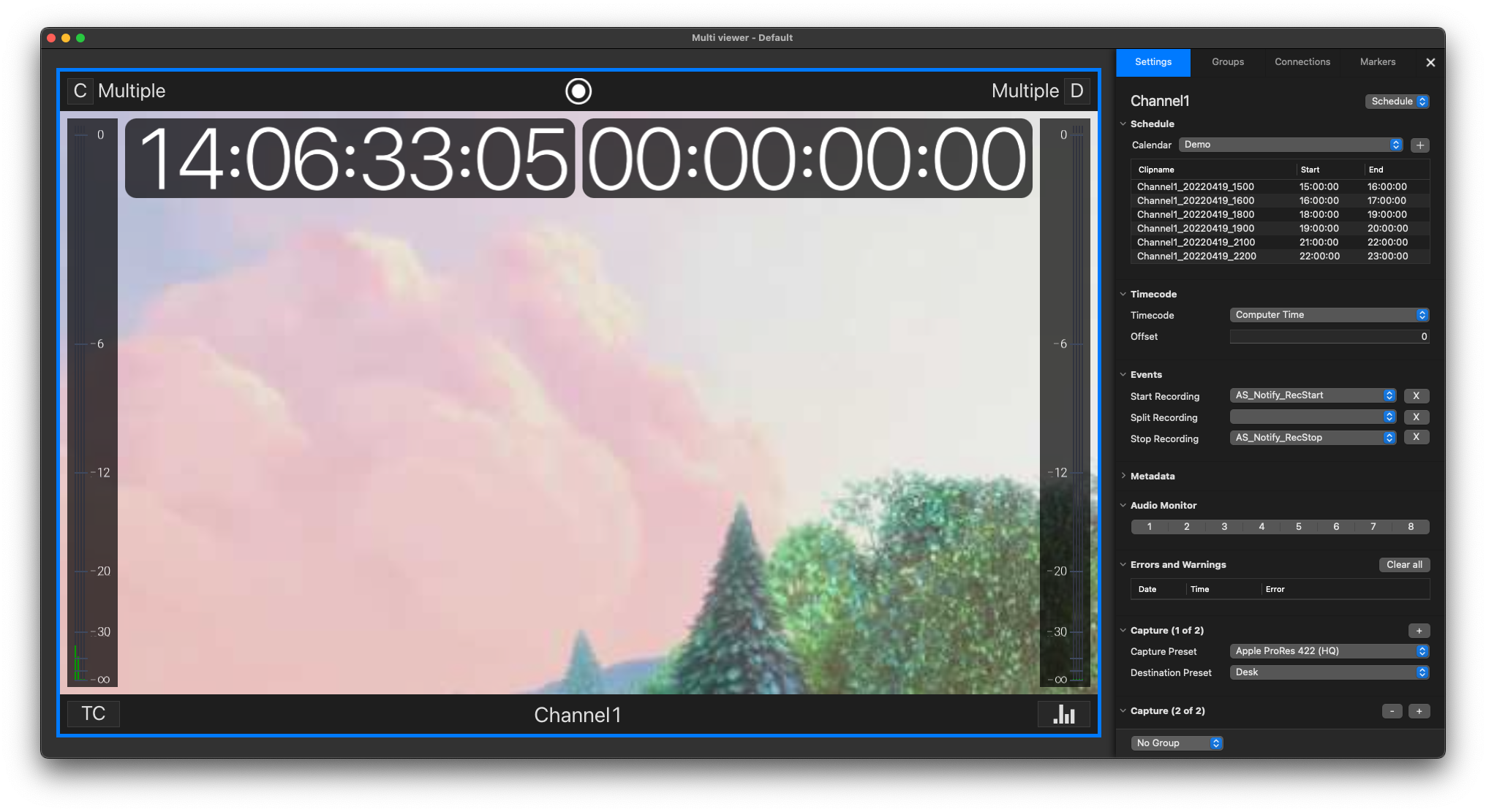Open the Stop Recording event dropdown
The height and width of the screenshot is (812, 1486).
[1313, 438]
